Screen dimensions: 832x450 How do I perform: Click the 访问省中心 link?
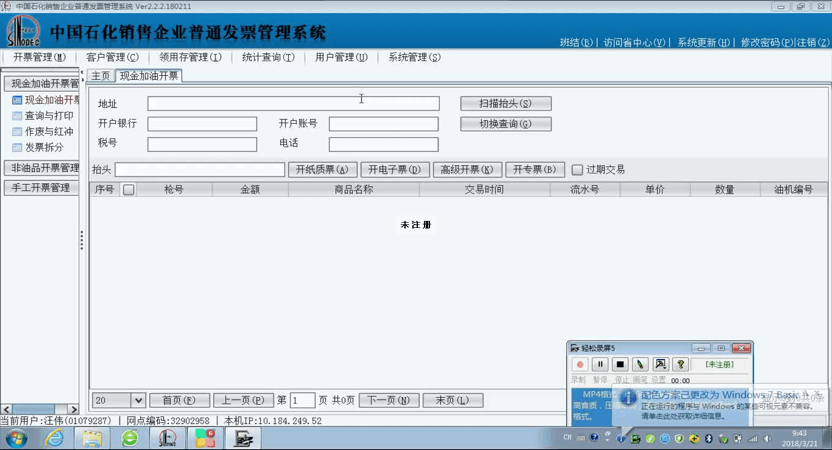634,42
